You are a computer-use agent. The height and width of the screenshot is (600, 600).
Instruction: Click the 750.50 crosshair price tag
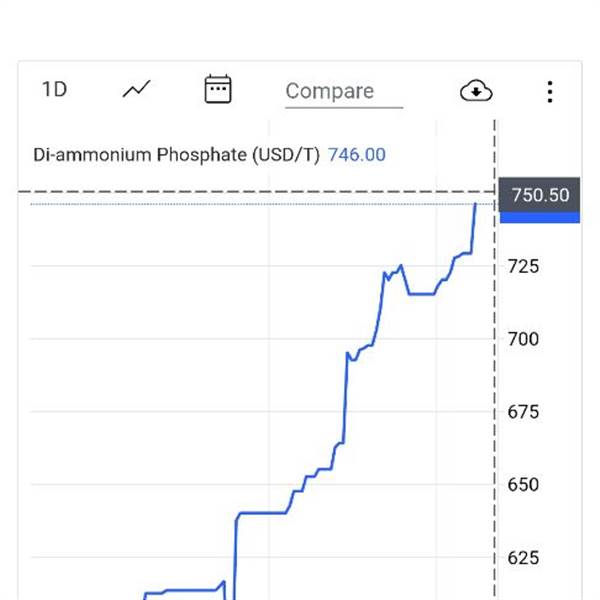coord(540,195)
